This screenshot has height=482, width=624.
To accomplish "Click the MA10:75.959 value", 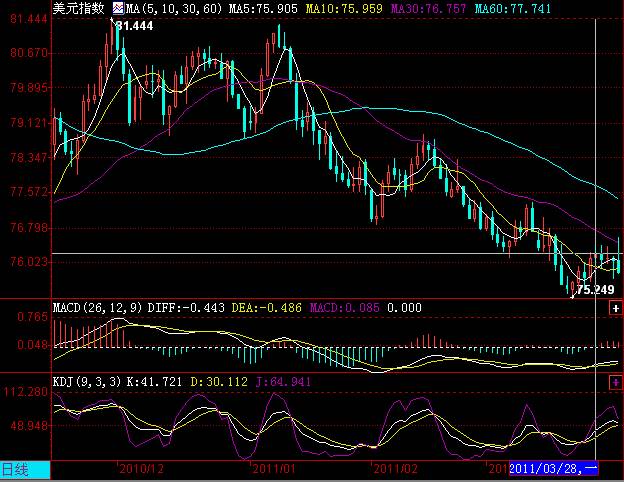I will pos(344,8).
